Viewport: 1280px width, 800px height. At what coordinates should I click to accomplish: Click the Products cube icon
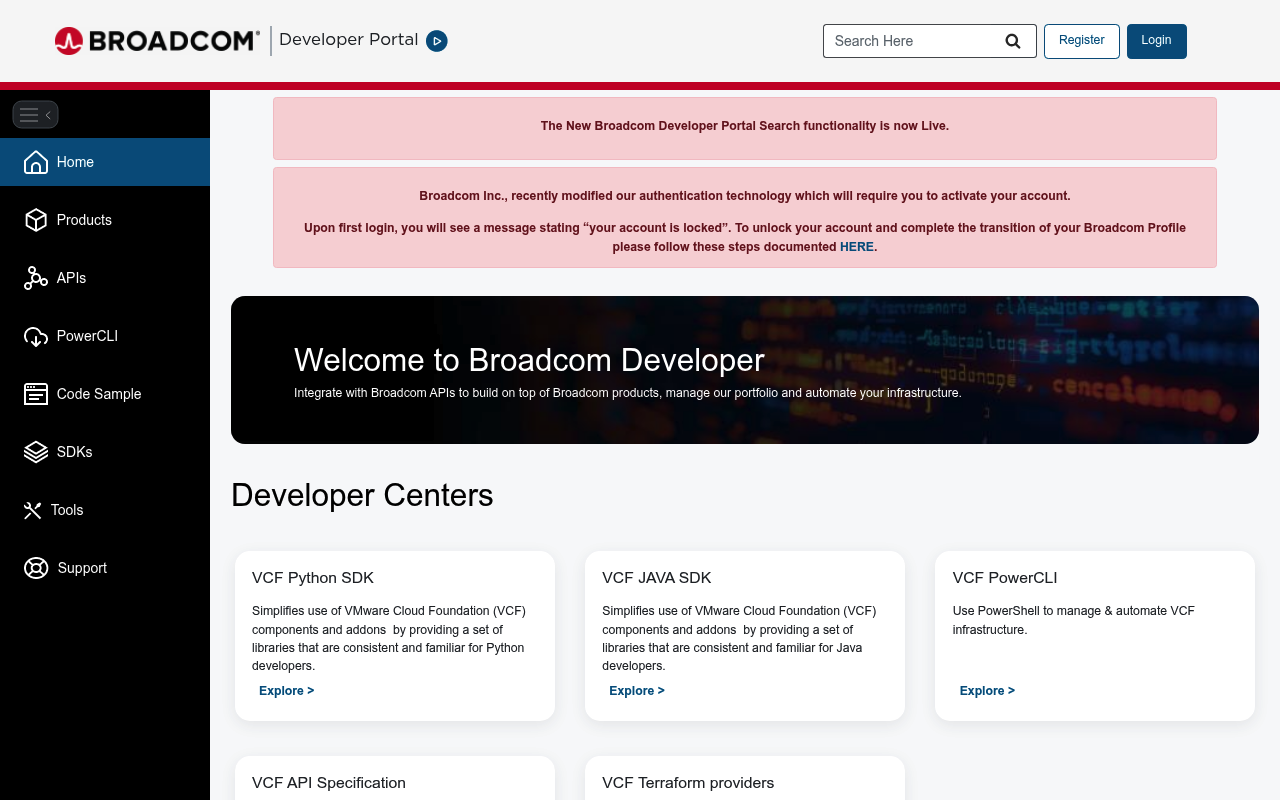coord(36,220)
